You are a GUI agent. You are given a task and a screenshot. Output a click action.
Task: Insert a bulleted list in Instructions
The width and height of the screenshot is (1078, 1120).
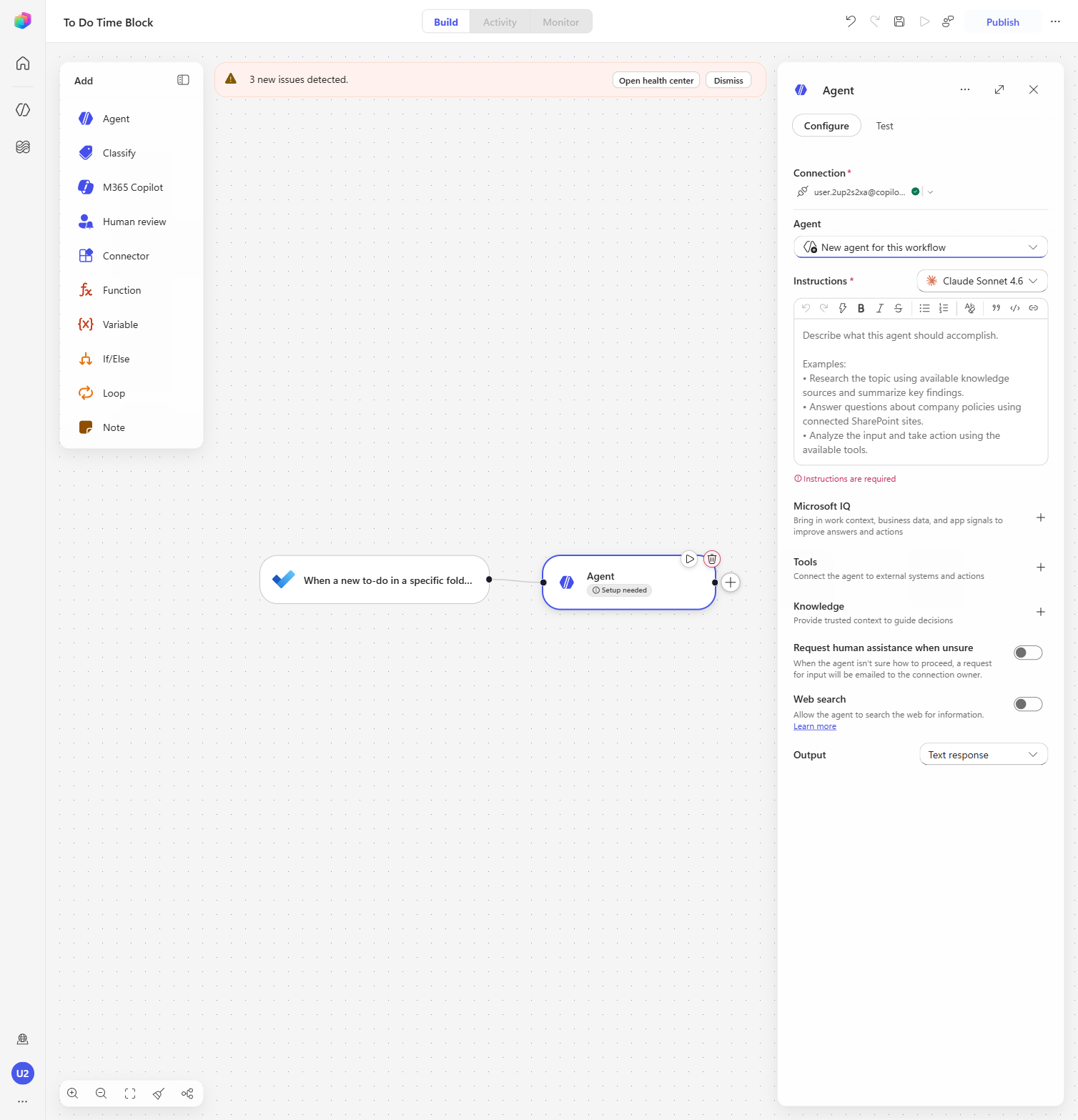click(x=924, y=308)
